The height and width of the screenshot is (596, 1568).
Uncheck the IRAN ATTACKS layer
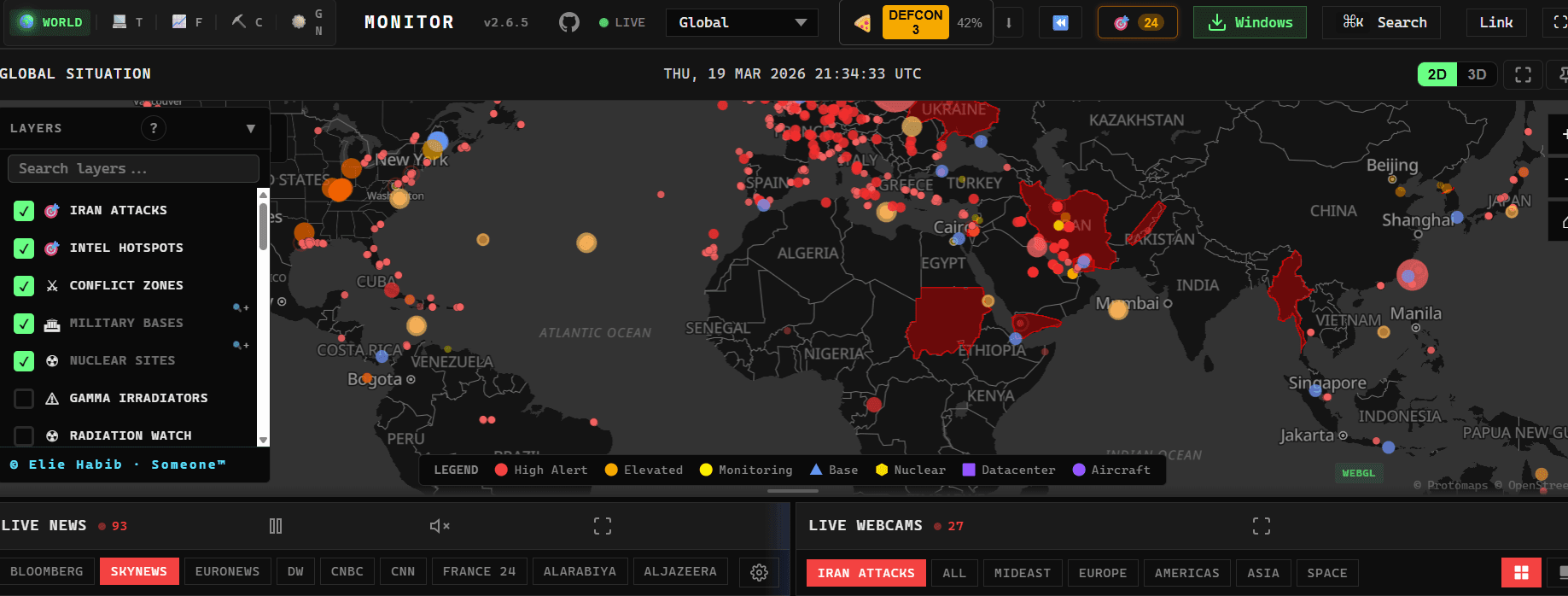click(24, 210)
